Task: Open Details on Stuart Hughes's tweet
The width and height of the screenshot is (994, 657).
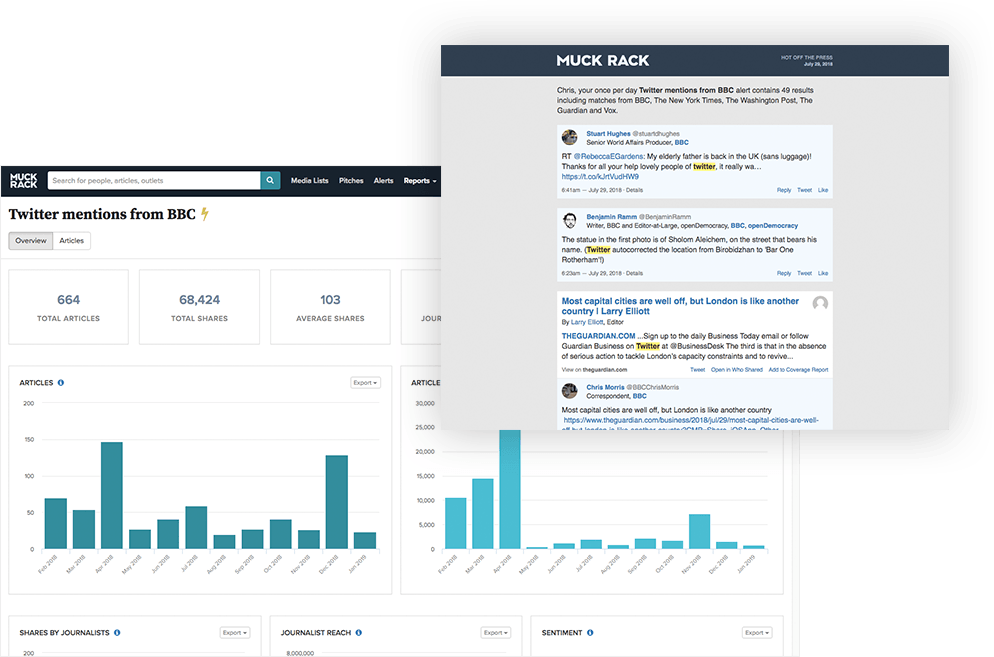Action: coord(635,190)
